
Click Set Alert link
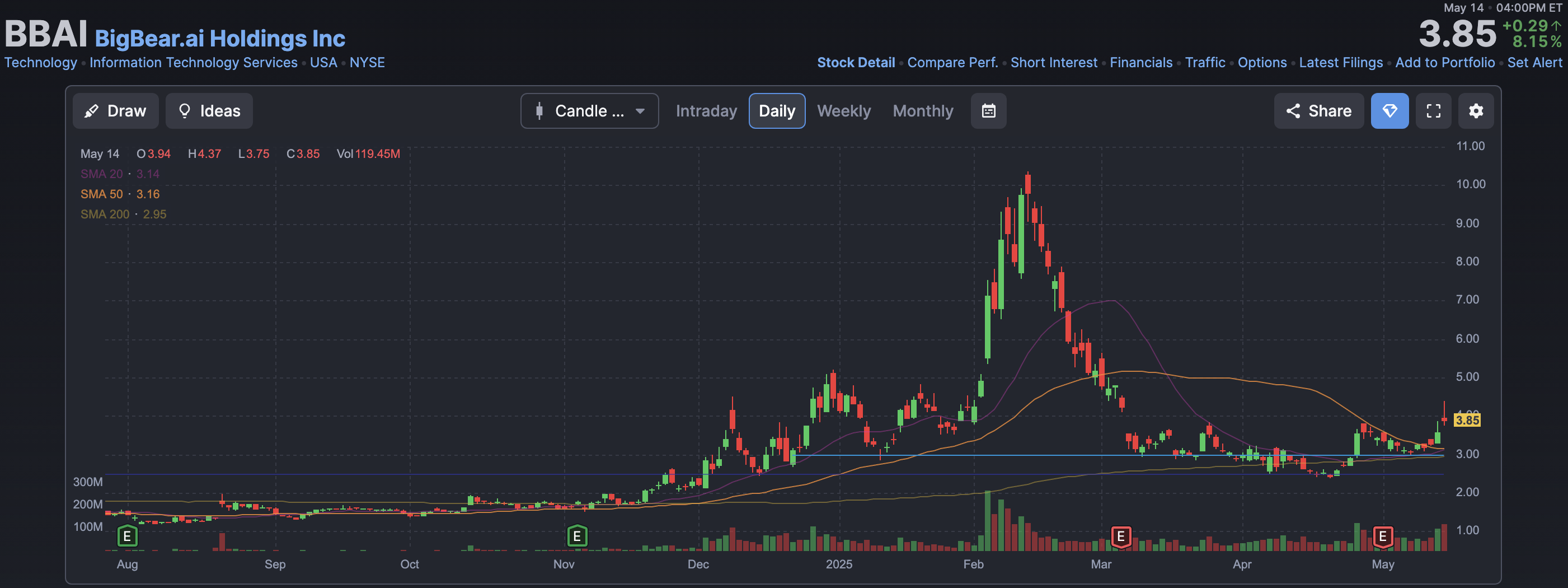(x=1534, y=62)
